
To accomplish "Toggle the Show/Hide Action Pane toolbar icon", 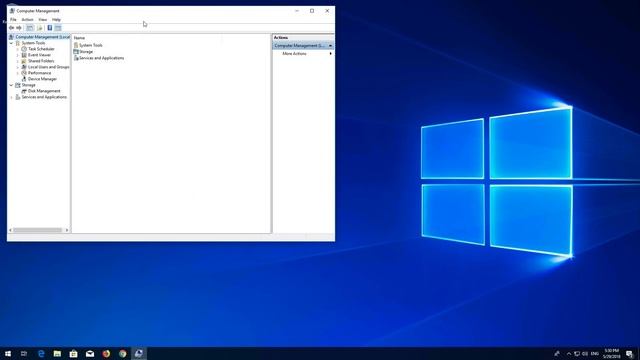I will point(58,28).
